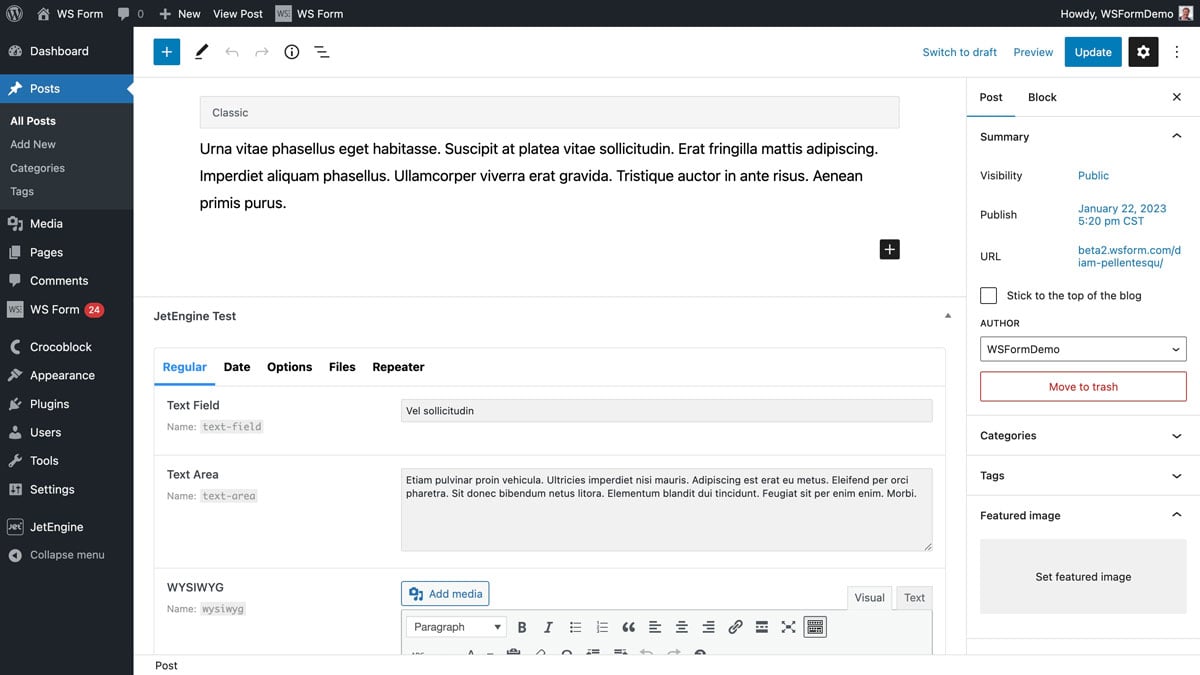This screenshot has width=1200, height=675.
Task: Insert a link using the chain icon
Action: coord(735,626)
